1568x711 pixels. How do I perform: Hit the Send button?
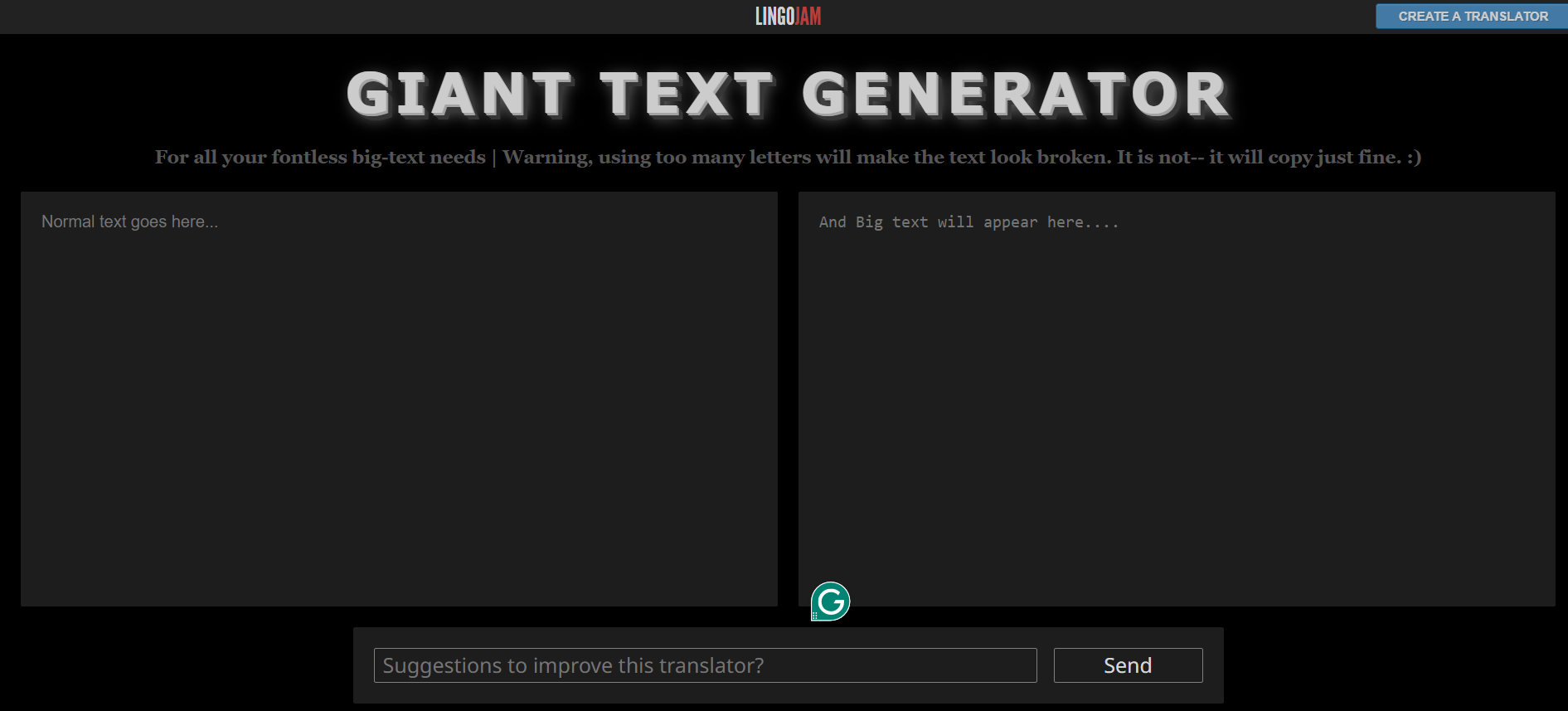[1127, 665]
